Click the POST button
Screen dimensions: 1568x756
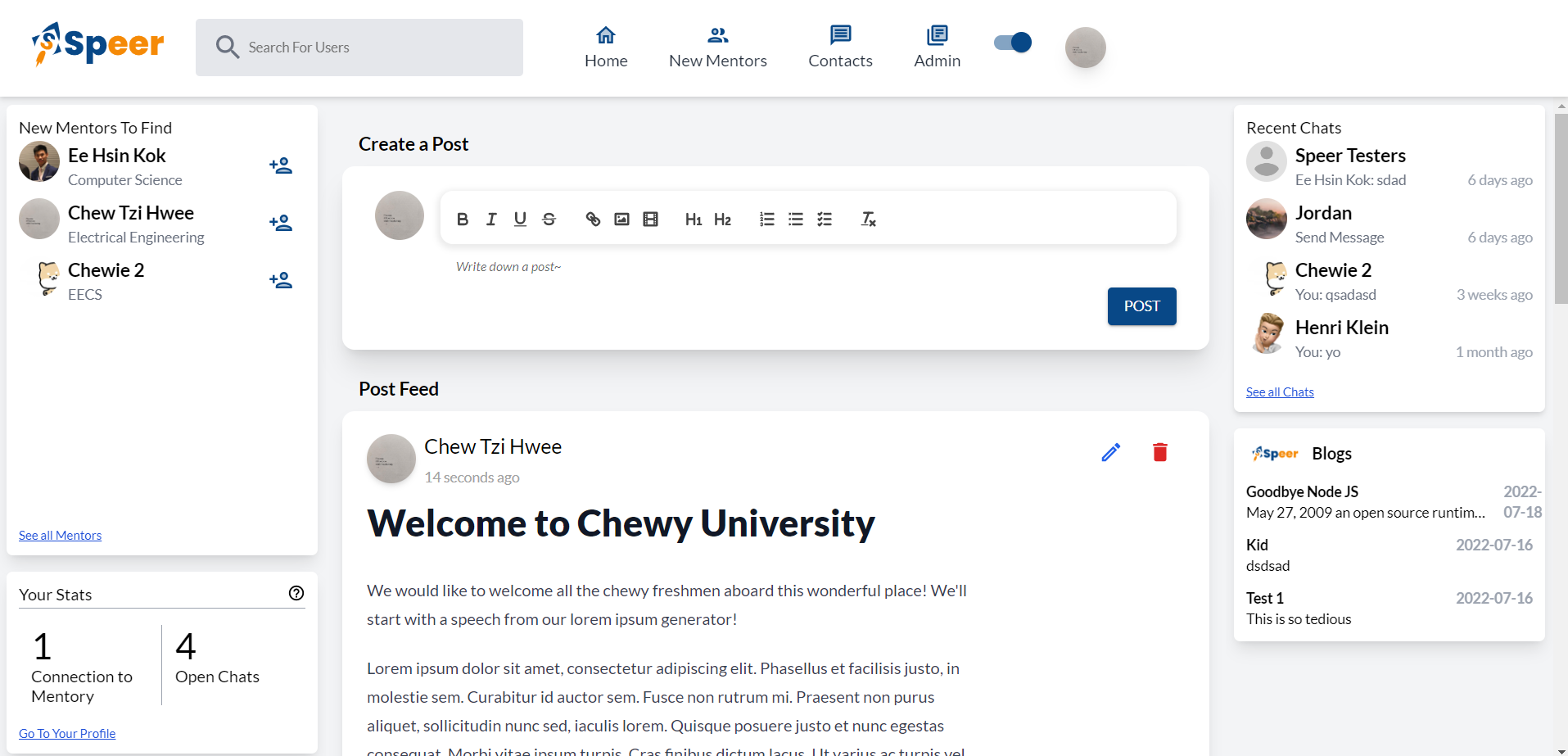click(x=1142, y=306)
